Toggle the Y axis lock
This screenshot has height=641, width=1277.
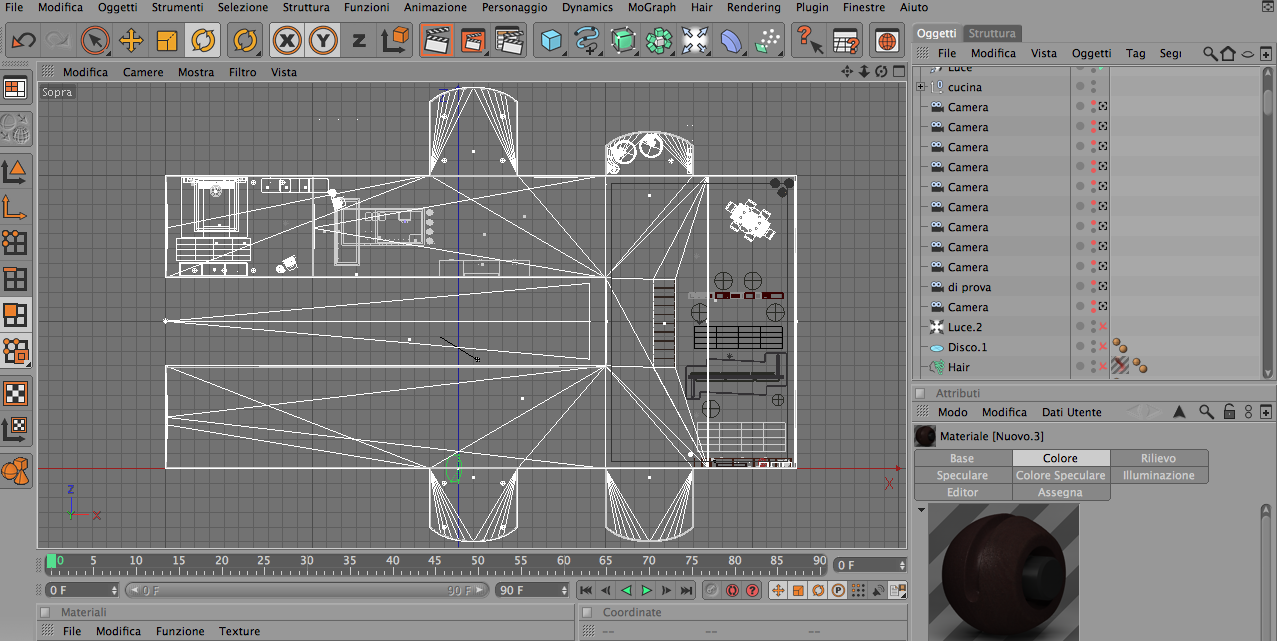323,41
